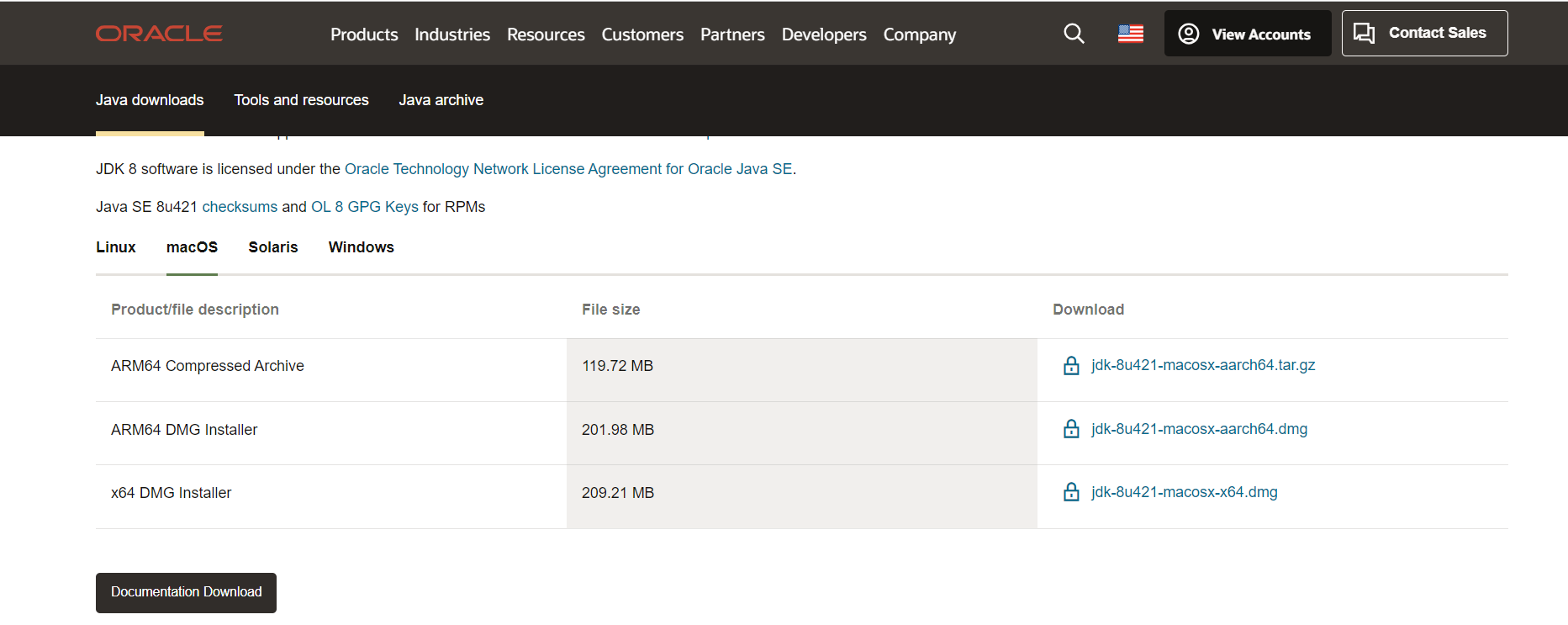This screenshot has width=1568, height=625.
Task: Select the Java downloads tab
Action: (x=150, y=100)
